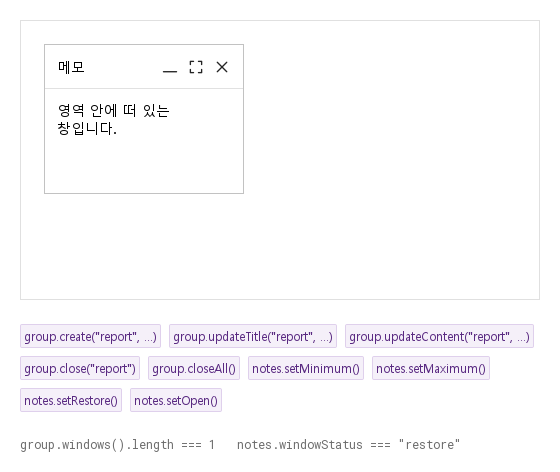Run group.closeAll() button

194,368
